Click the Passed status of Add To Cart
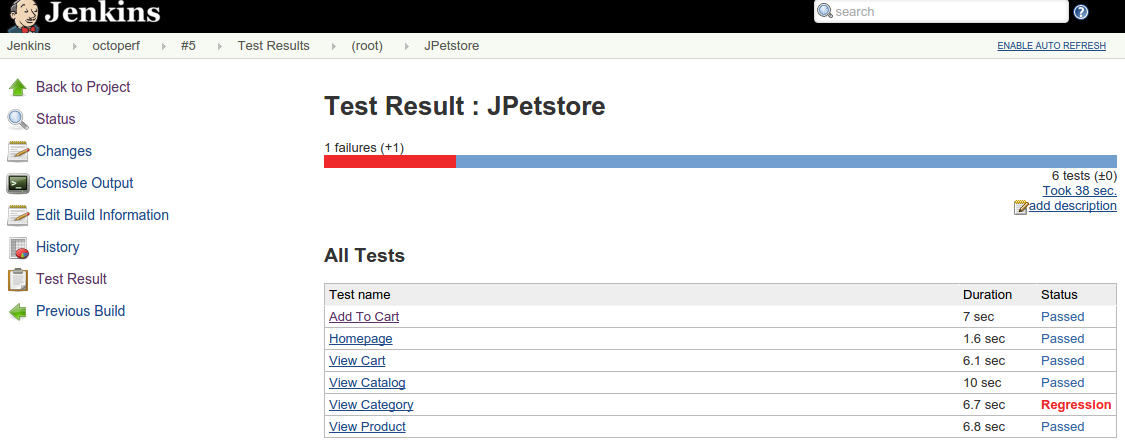The image size is (1125, 447). click(1063, 316)
